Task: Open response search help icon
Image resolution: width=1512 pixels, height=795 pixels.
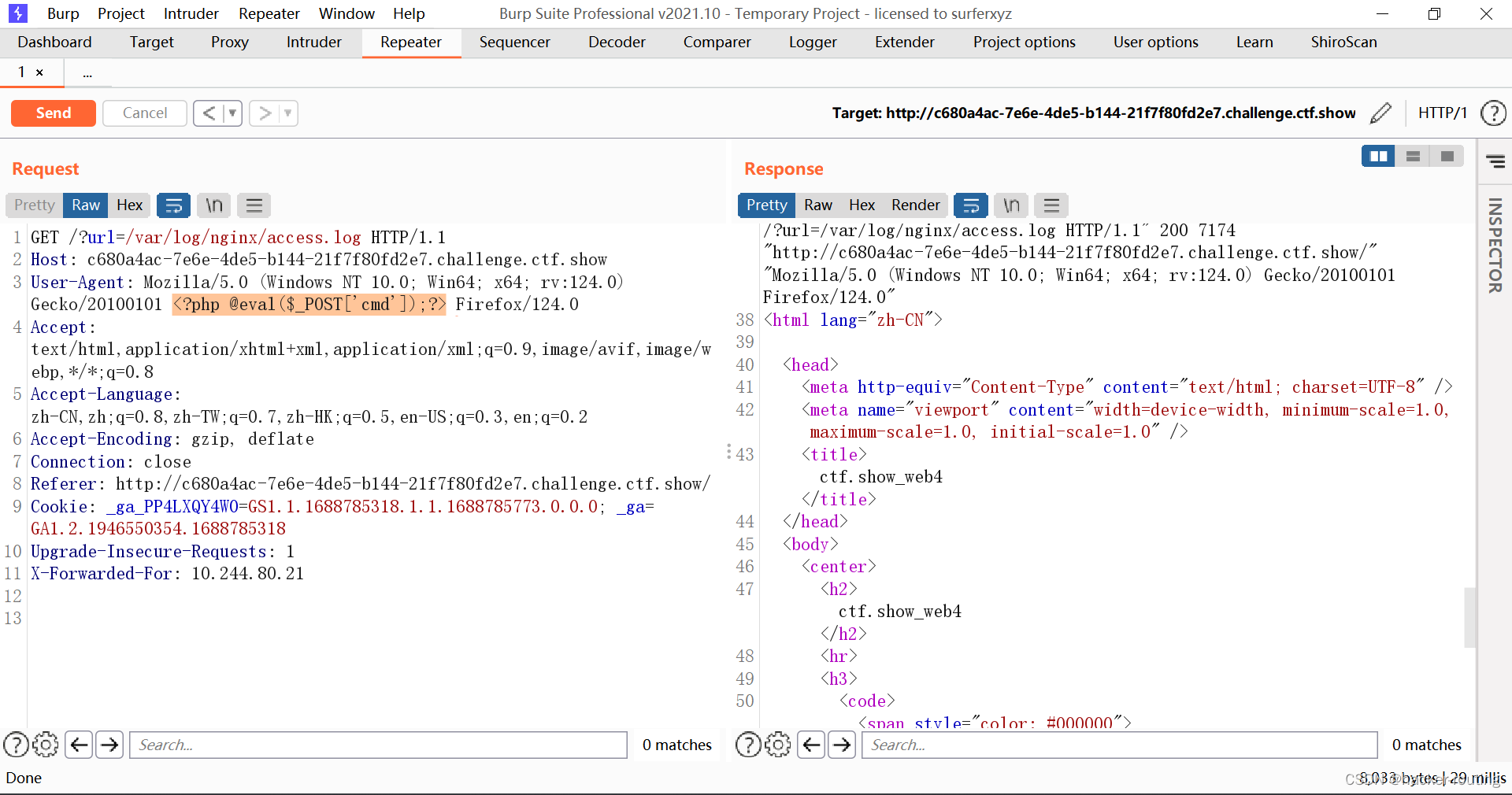Action: pyautogui.click(x=748, y=745)
